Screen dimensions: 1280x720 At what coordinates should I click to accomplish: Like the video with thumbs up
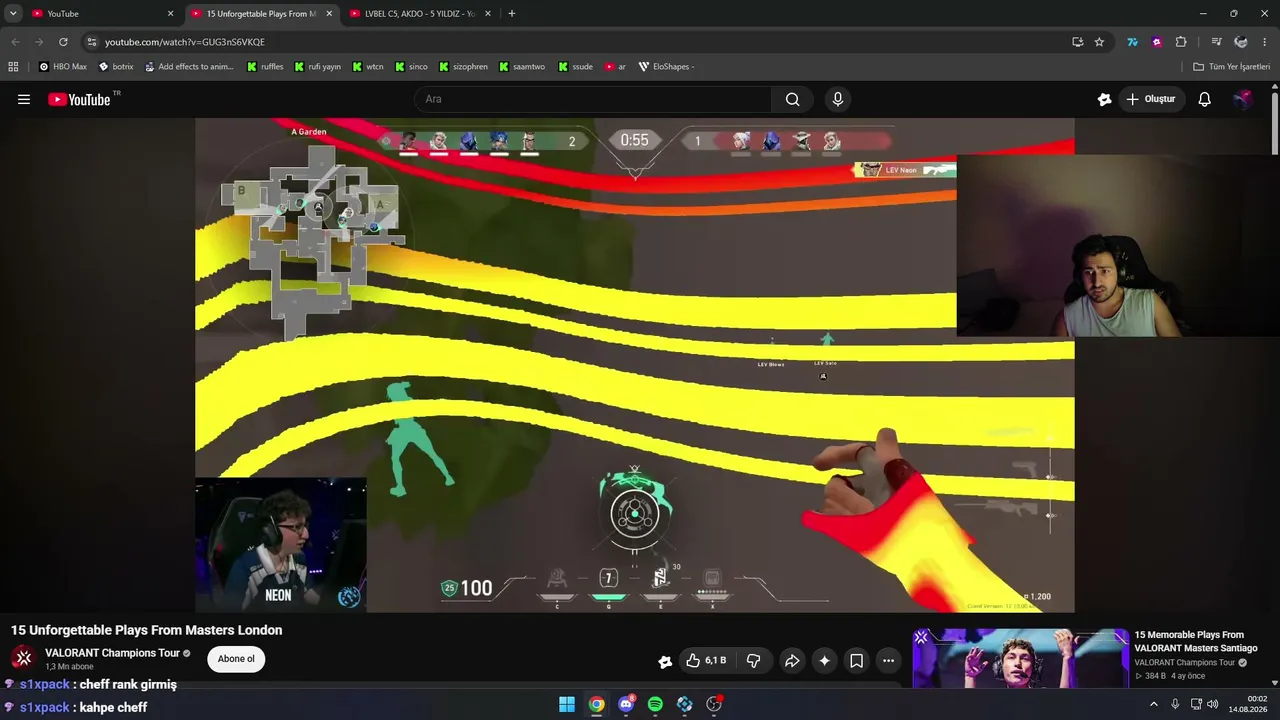[x=705, y=661]
